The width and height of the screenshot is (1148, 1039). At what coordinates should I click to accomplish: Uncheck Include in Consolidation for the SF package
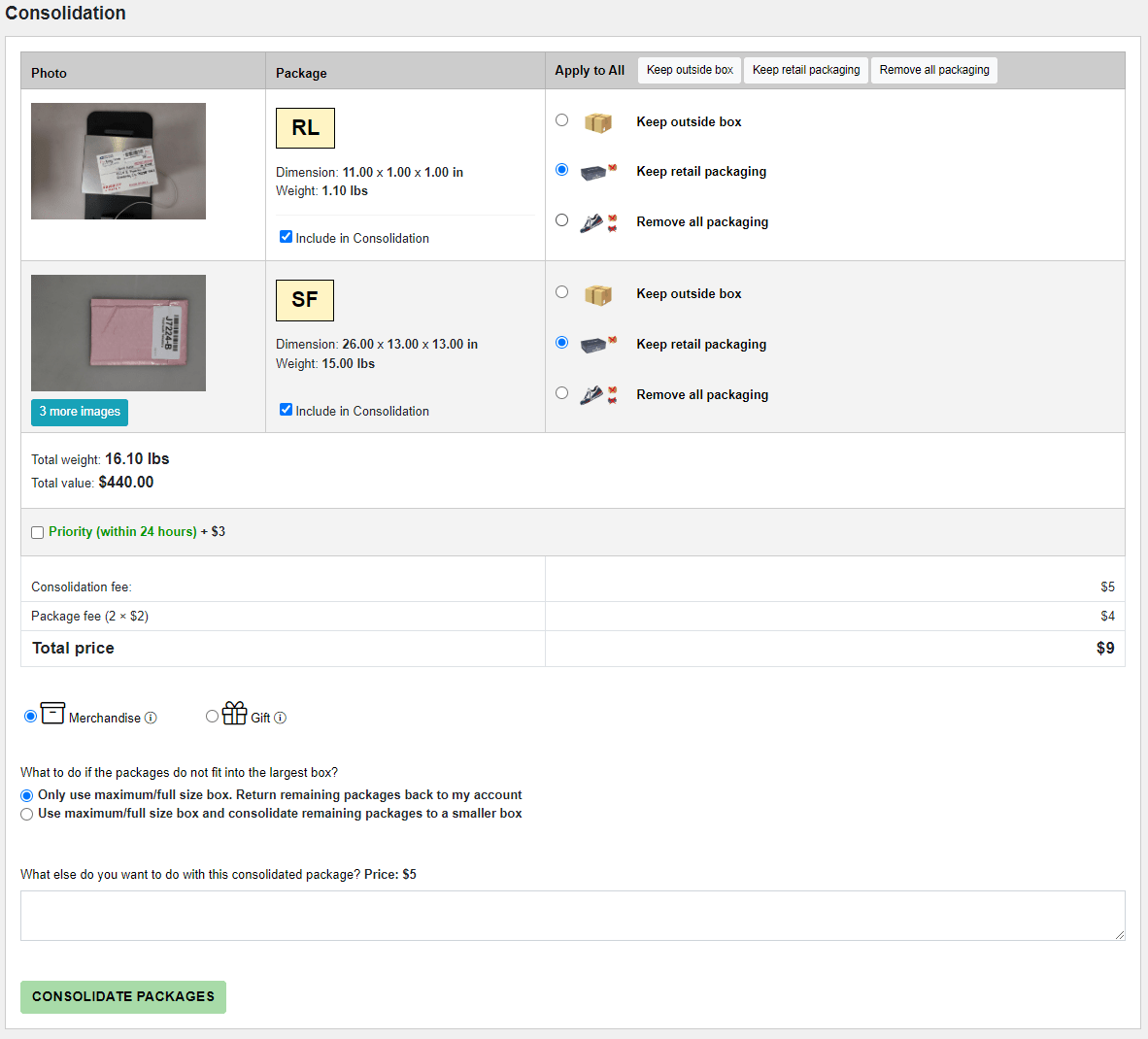(x=286, y=409)
